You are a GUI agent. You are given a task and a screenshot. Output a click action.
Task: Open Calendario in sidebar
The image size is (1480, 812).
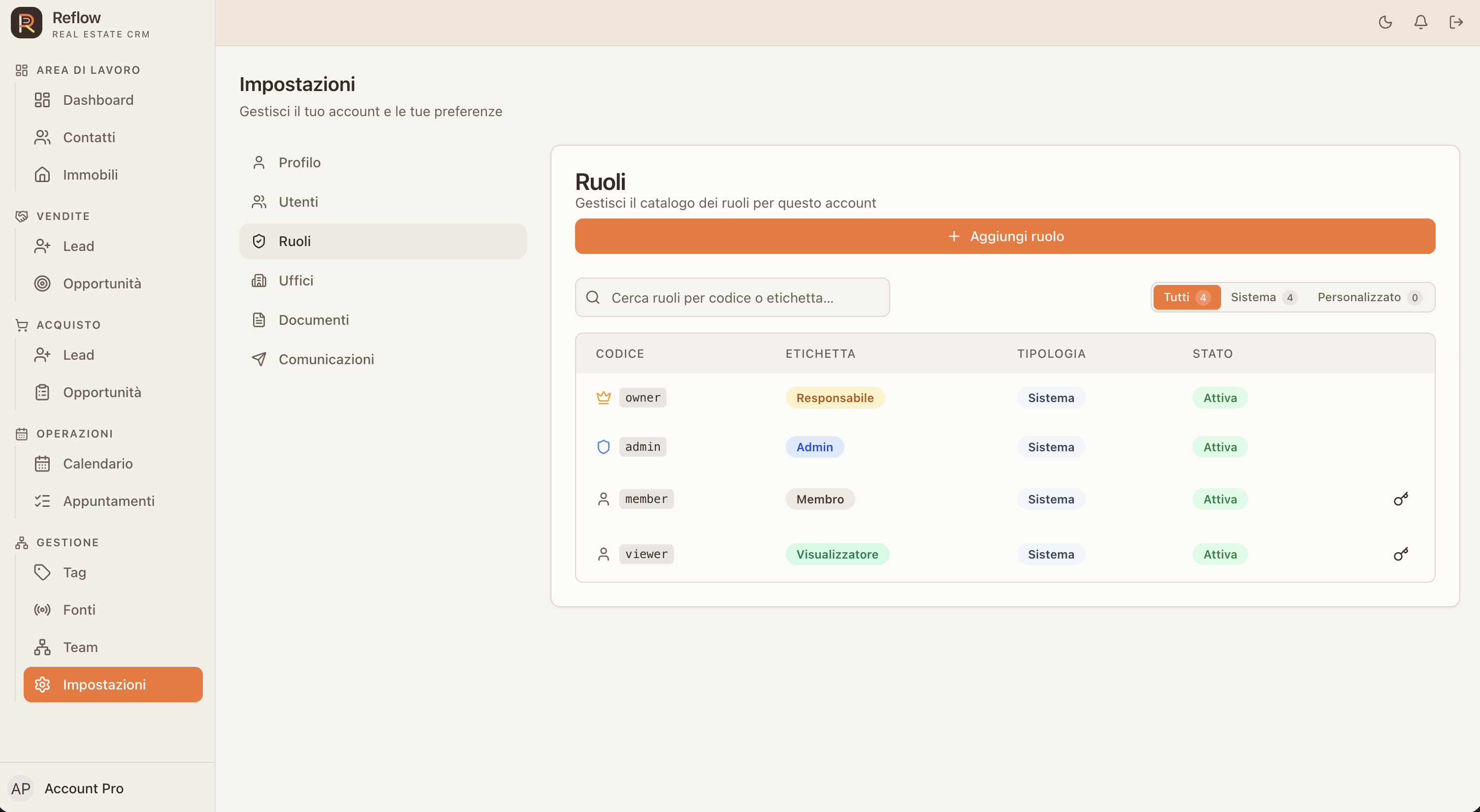113,464
